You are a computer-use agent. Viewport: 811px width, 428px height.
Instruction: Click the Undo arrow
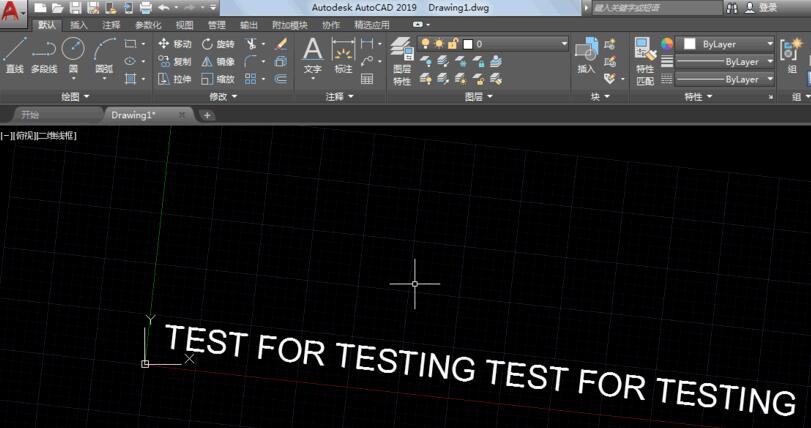163,8
